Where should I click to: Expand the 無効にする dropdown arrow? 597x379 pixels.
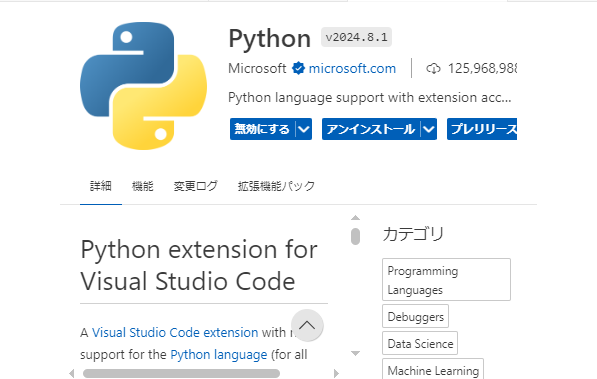coord(304,129)
